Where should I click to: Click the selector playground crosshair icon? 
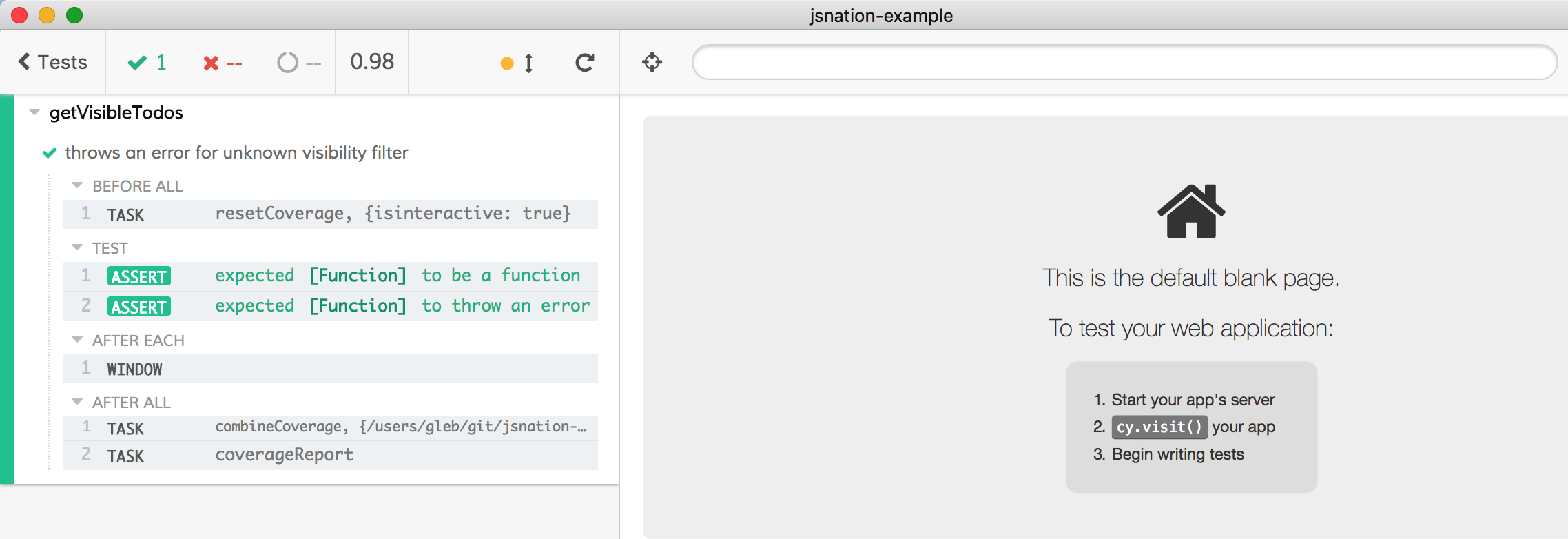pyautogui.click(x=652, y=63)
